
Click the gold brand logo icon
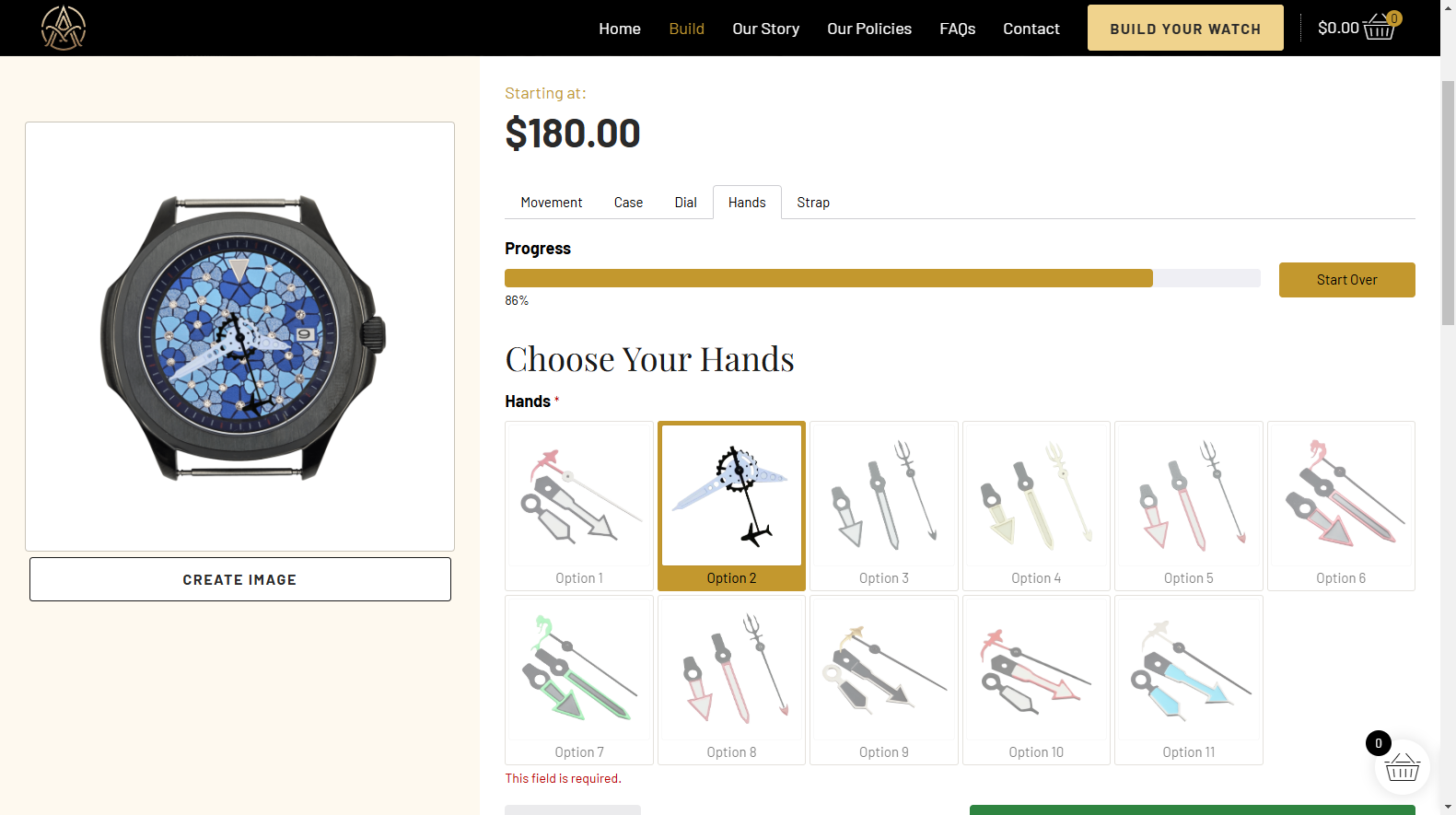click(x=64, y=28)
